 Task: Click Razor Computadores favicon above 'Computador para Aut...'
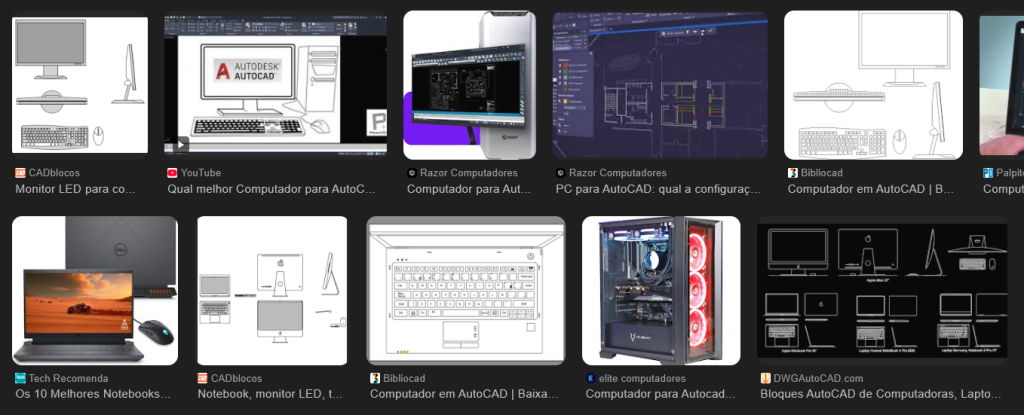pos(412,173)
